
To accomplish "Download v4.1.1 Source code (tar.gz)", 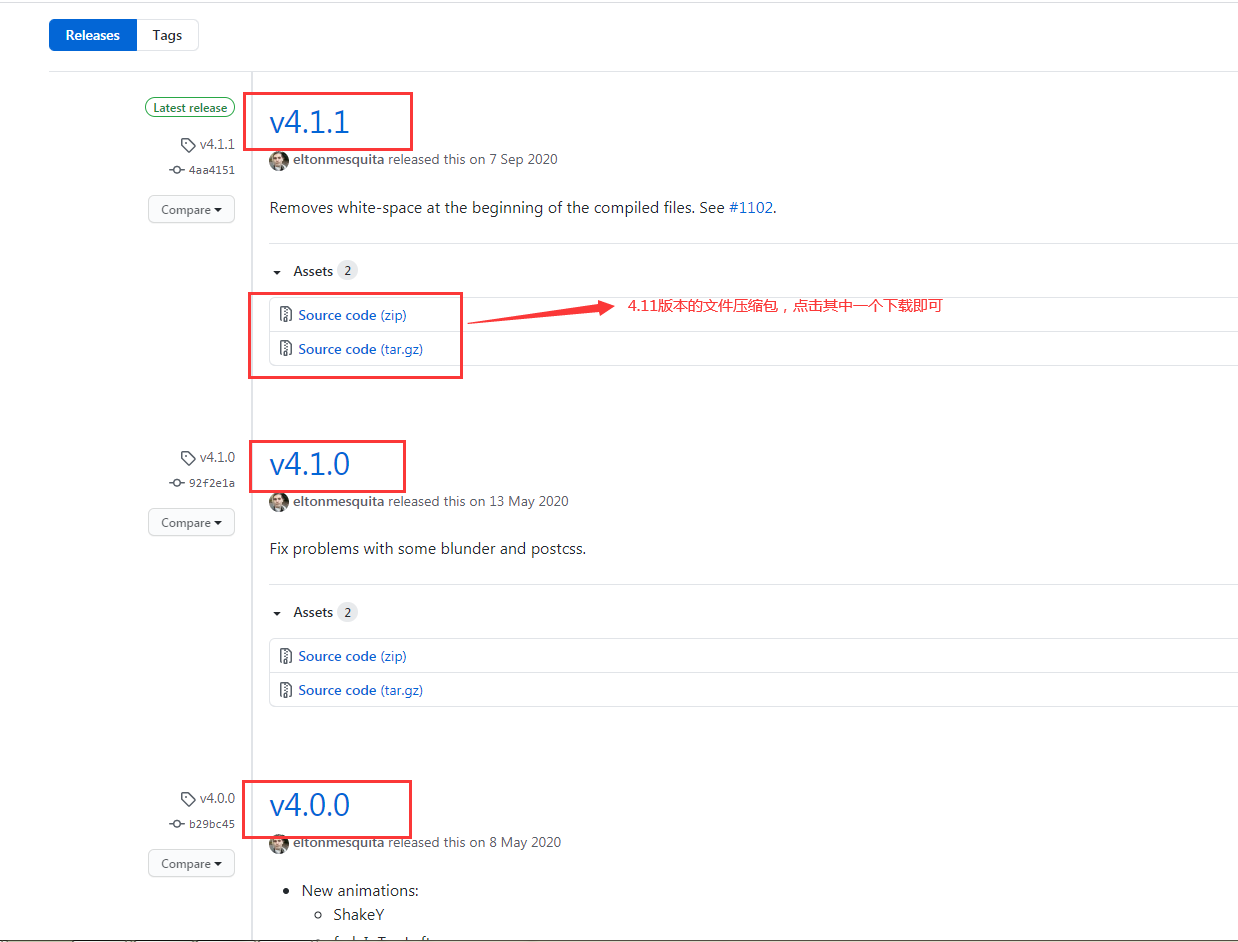I will [360, 349].
